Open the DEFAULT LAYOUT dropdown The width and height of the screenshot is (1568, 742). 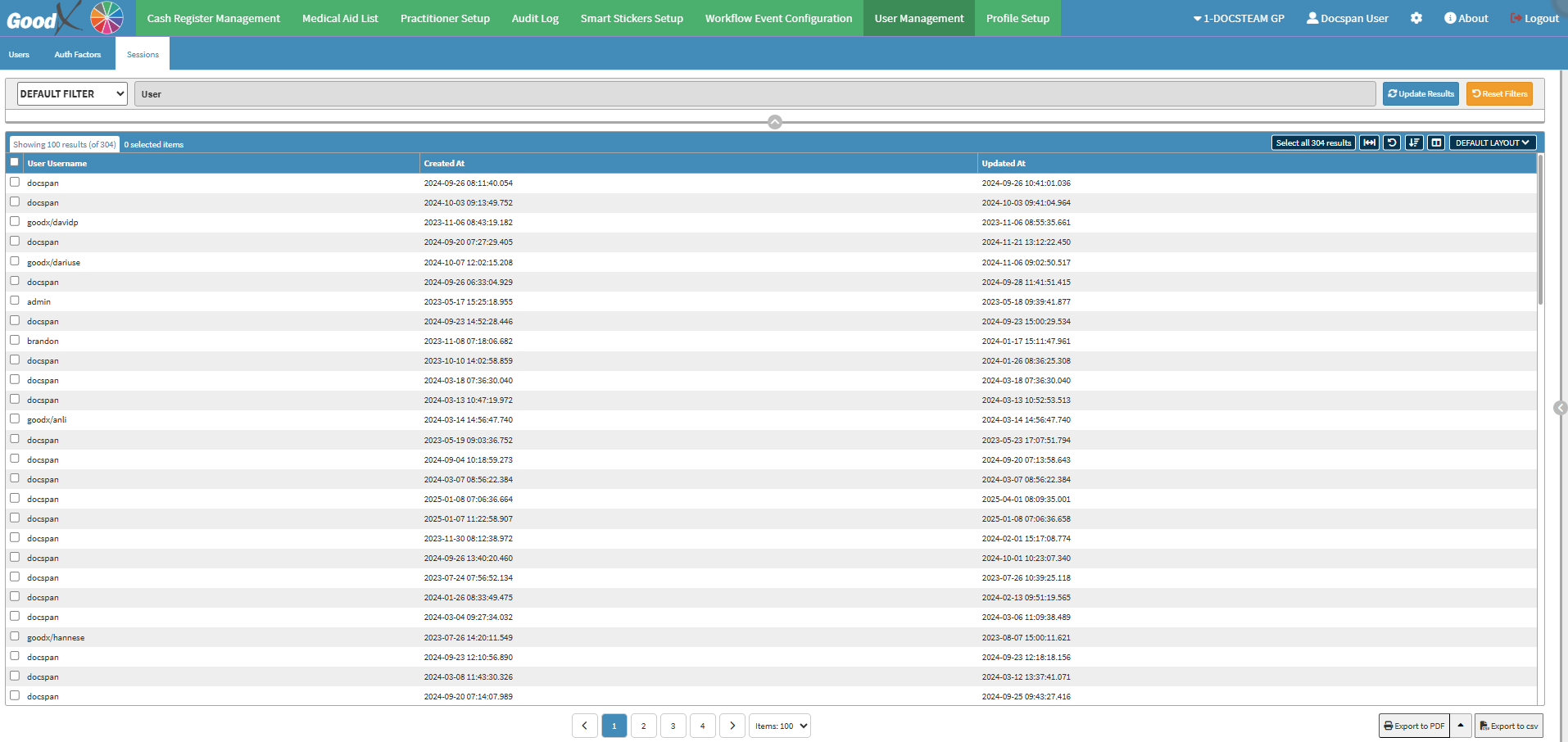(x=1492, y=143)
